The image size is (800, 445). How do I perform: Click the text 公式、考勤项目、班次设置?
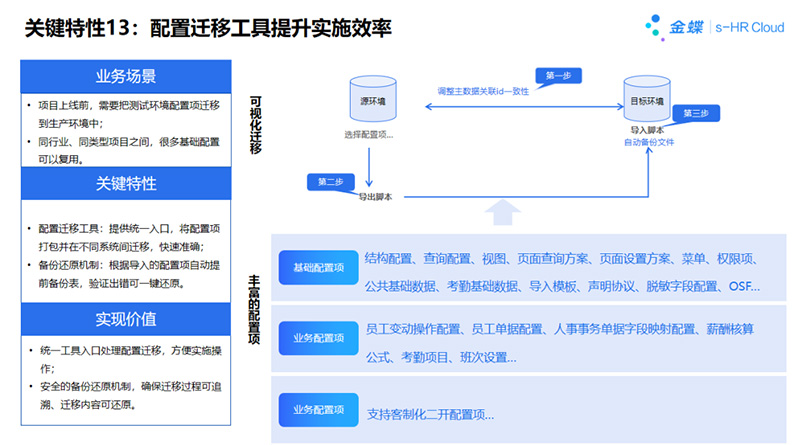(441, 358)
